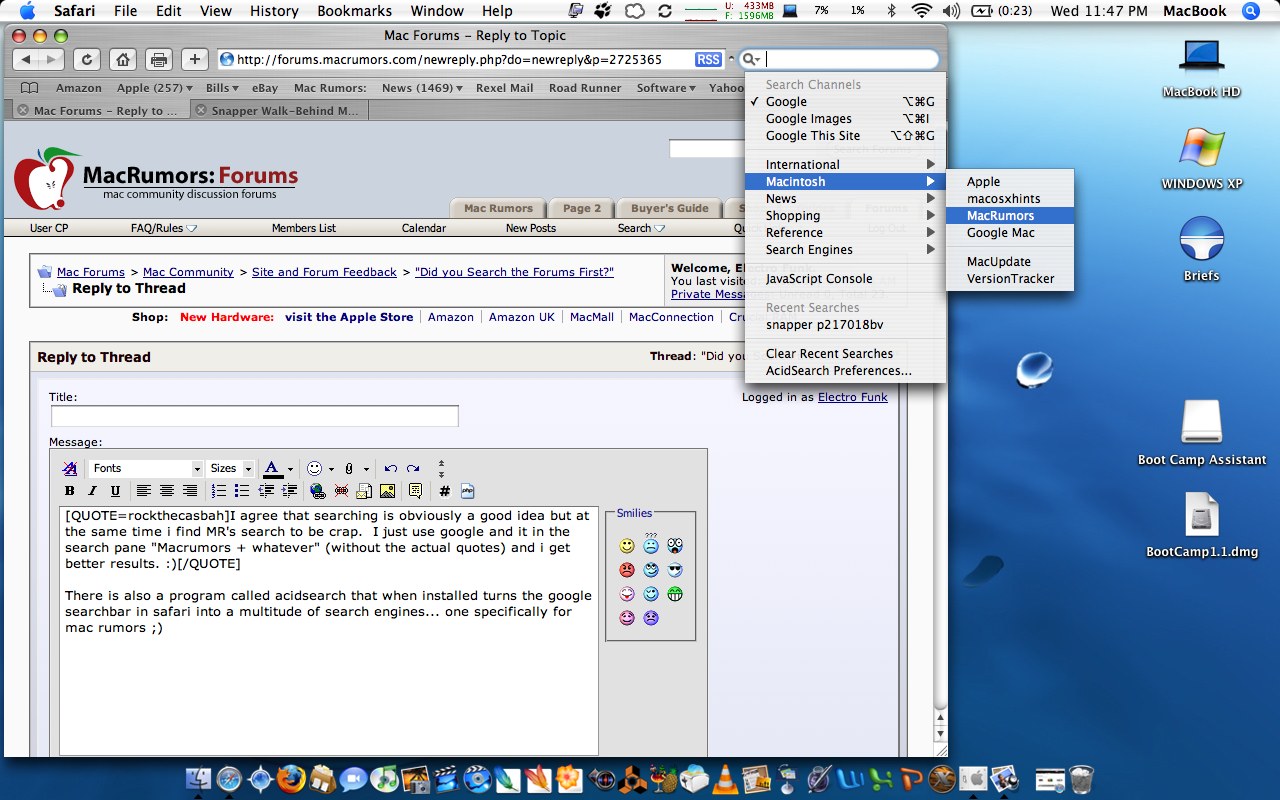Click the Remove Text Formatting icon
The width and height of the screenshot is (1280, 800).
click(70, 468)
